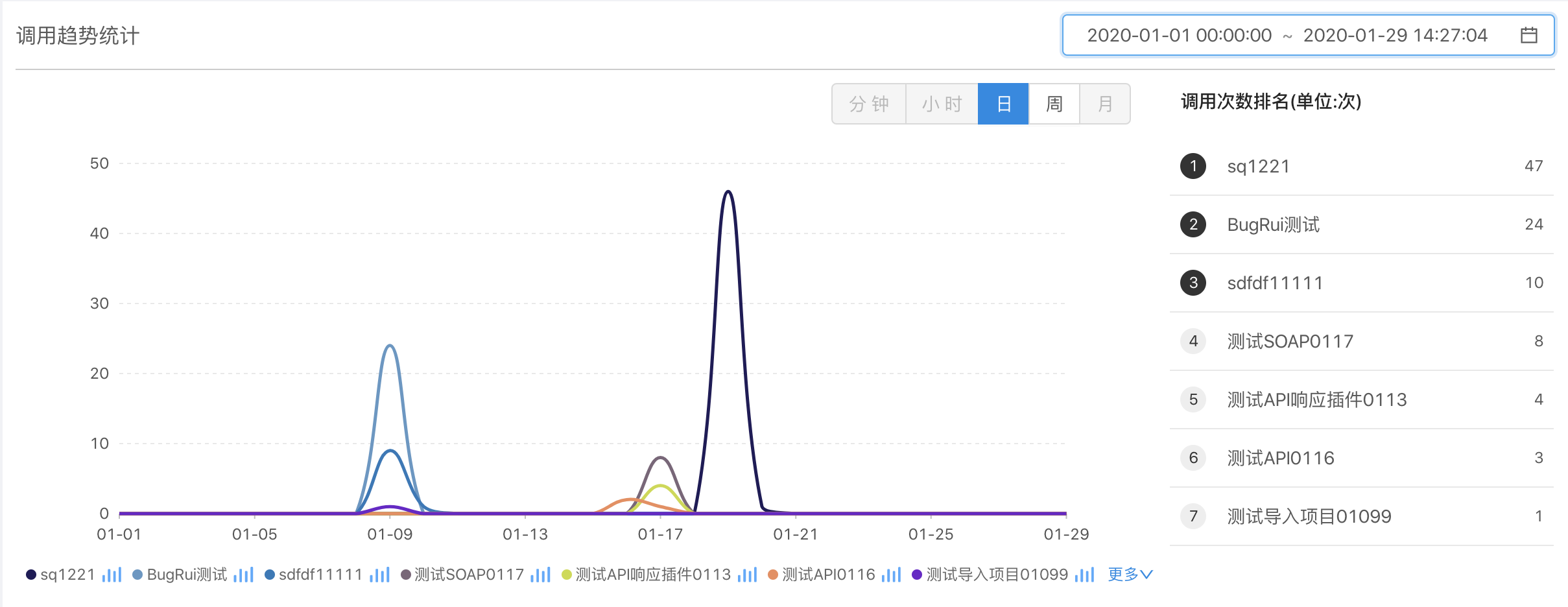Click sq1221 row in ranking list

[1360, 167]
